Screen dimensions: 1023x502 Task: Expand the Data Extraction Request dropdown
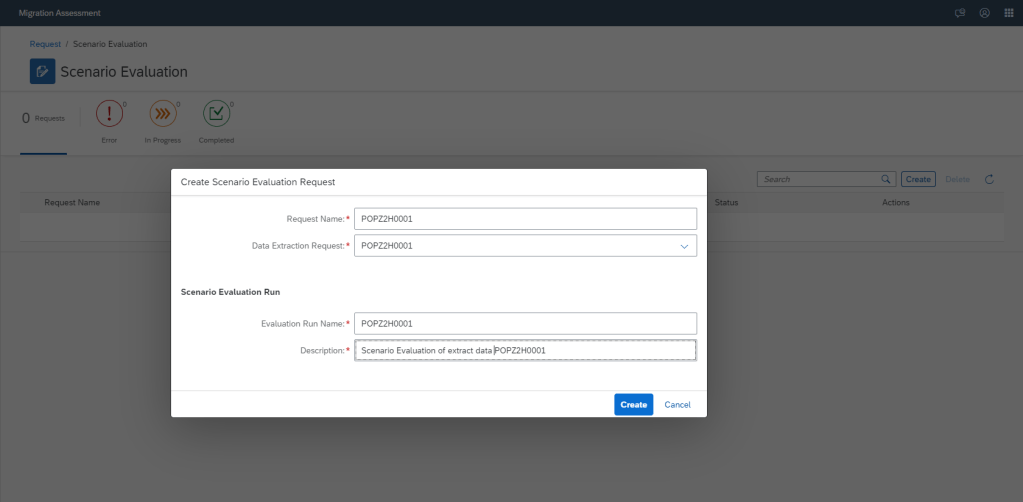(684, 246)
